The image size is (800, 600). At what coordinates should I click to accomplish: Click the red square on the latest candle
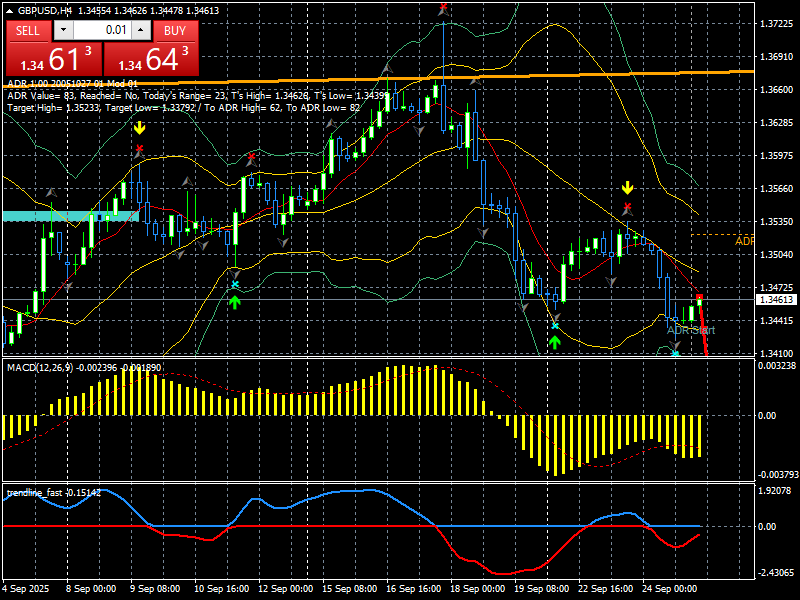[699, 297]
